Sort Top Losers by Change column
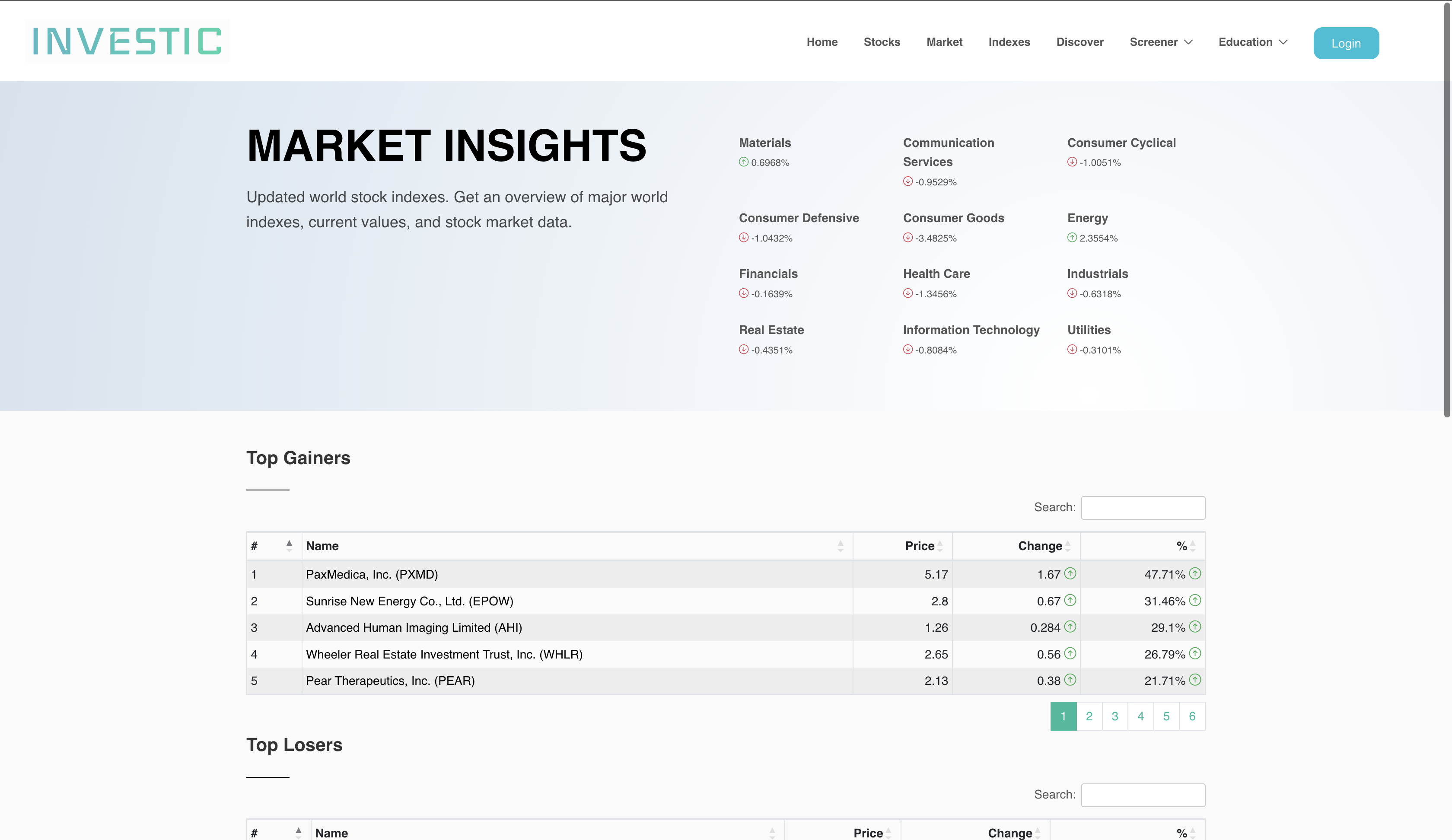1452x840 pixels. [975, 831]
